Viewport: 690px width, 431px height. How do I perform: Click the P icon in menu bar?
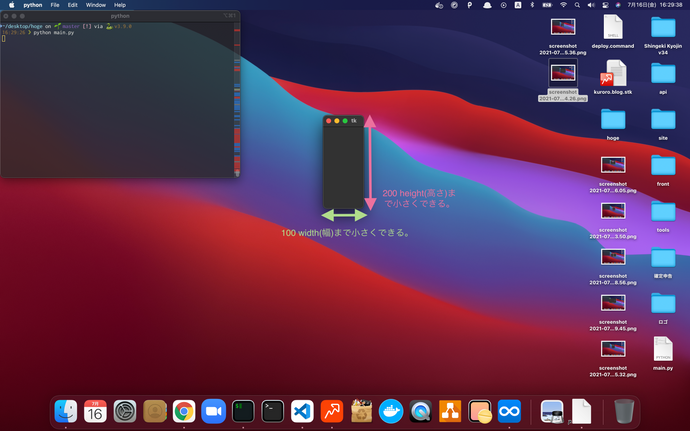(x=470, y=5)
